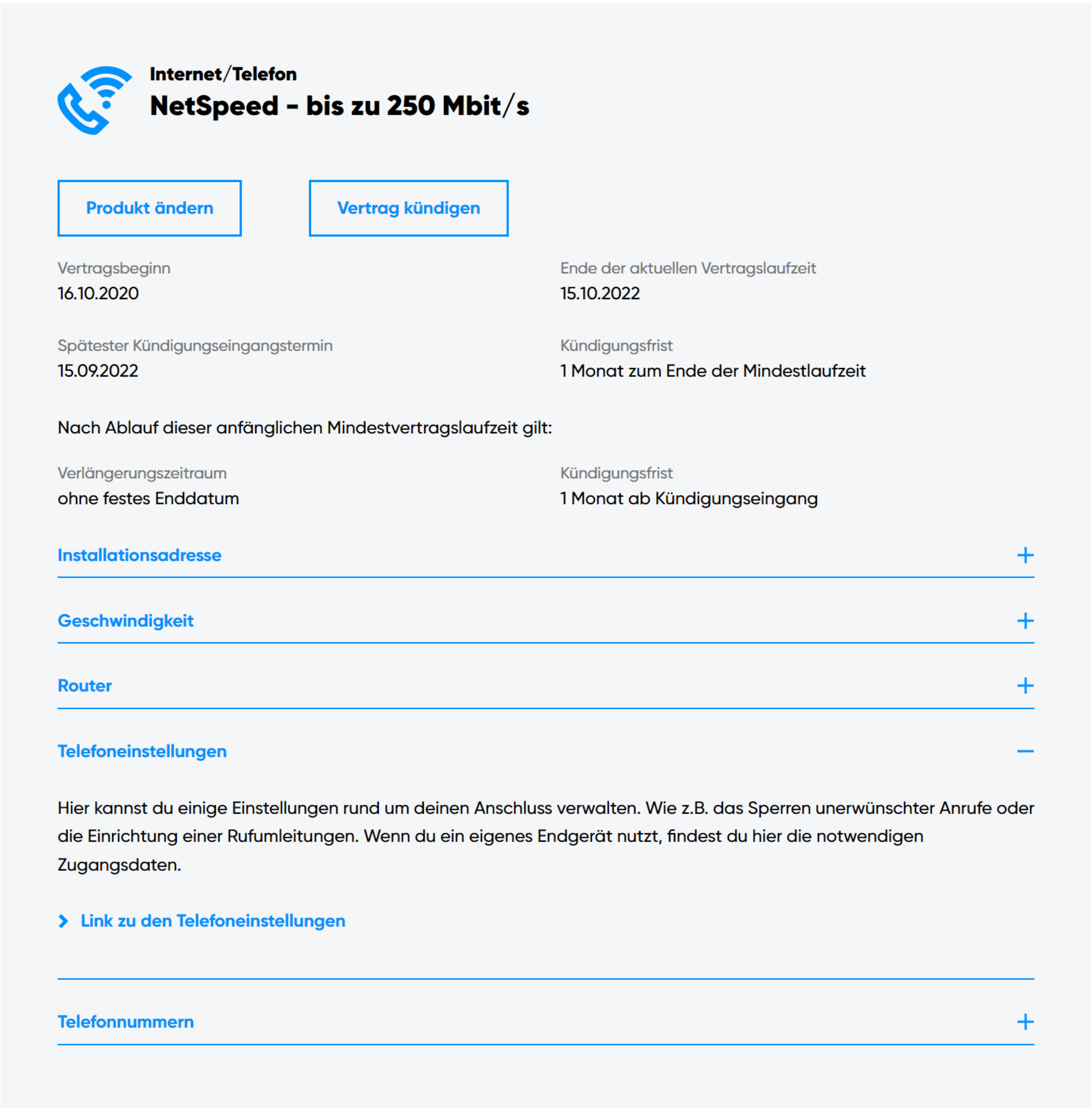Click the minus icon beside Telefoneinstellungen
The image size is (1092, 1108).
coord(1025,751)
